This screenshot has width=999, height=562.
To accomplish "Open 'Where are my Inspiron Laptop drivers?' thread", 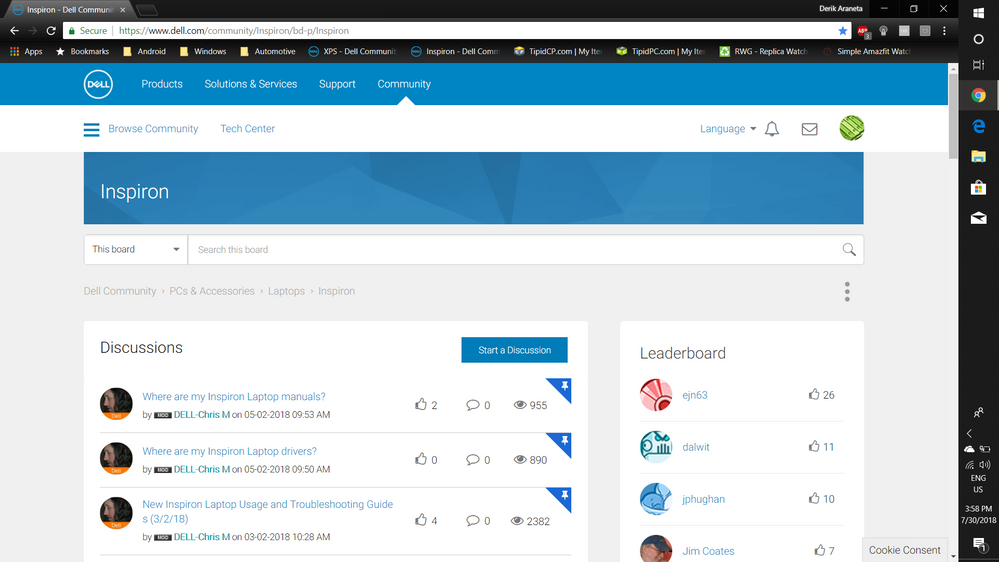I will point(229,451).
